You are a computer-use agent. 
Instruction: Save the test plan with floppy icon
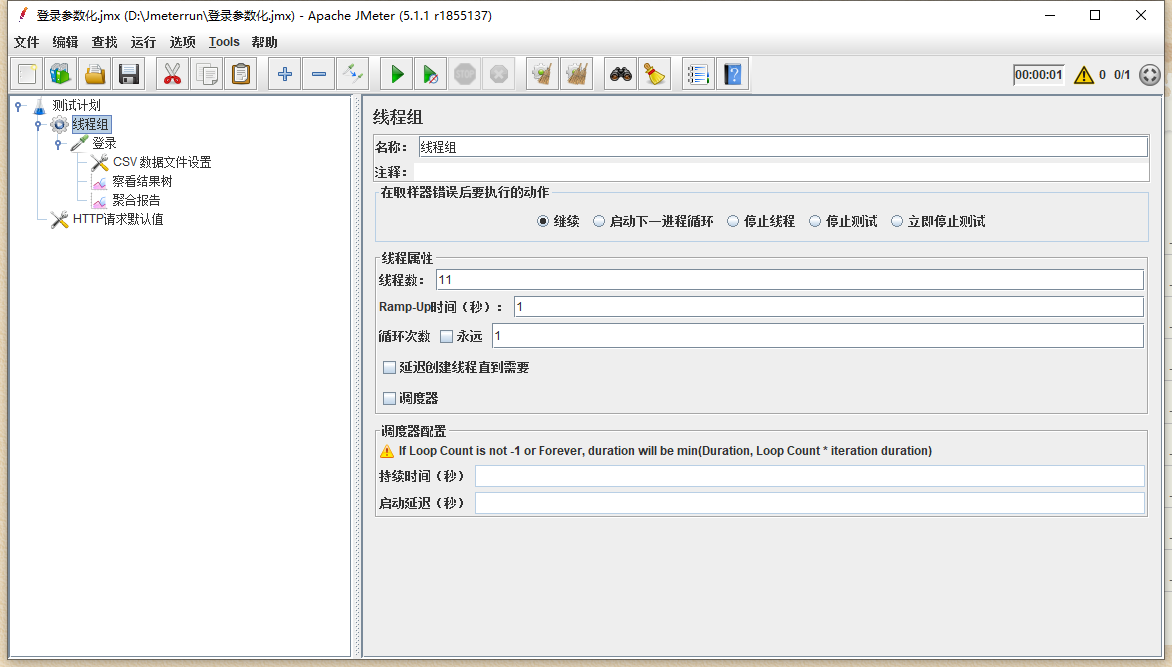(x=129, y=74)
